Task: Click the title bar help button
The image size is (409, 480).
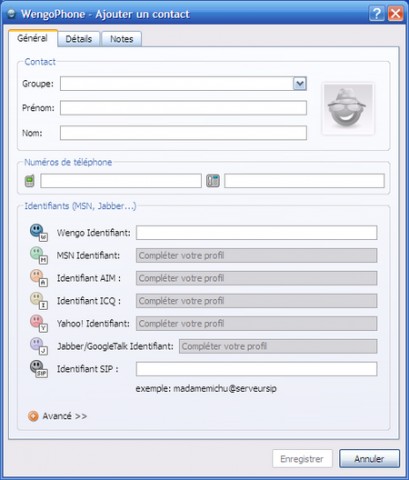Action: point(377,14)
